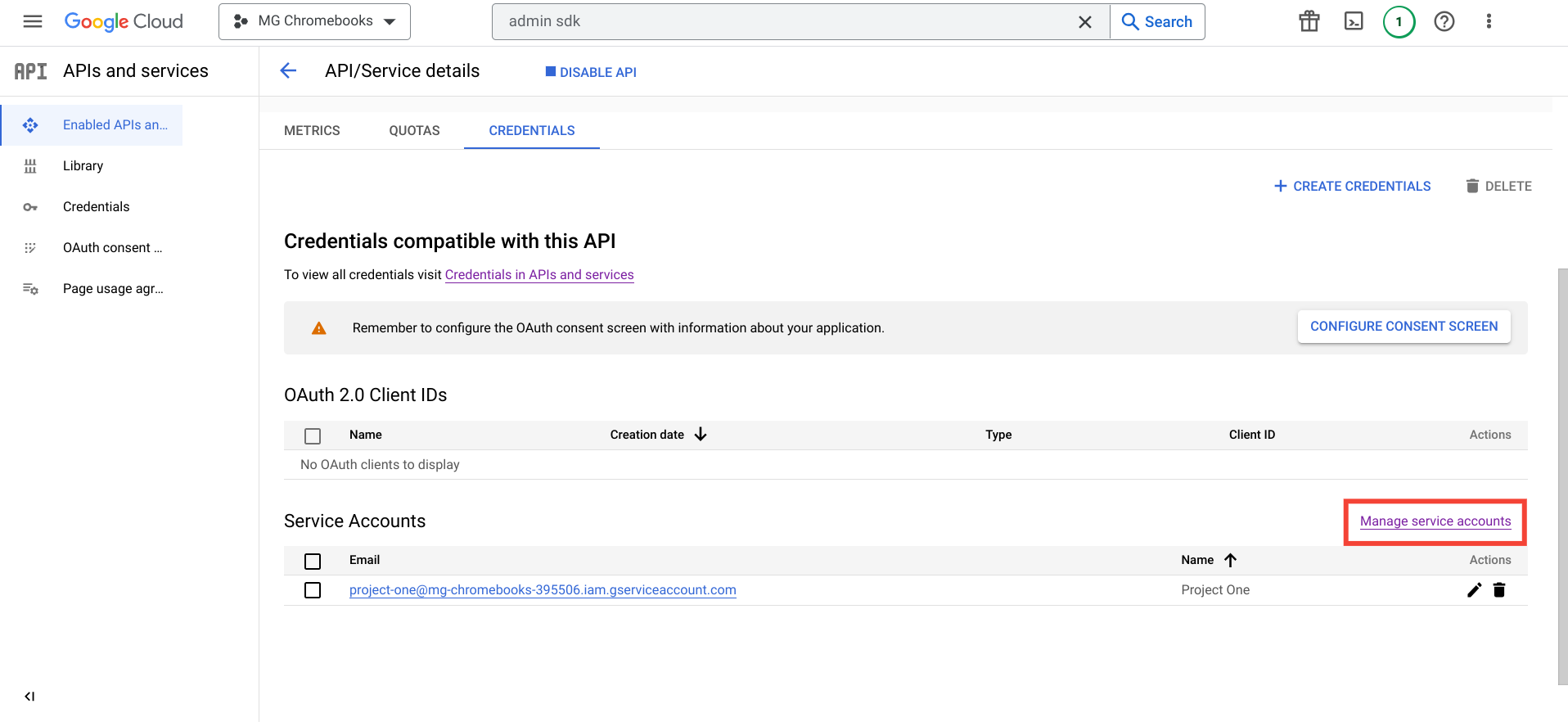The height and width of the screenshot is (722, 1568).
Task: Open project-one service account email link
Action: click(x=543, y=590)
